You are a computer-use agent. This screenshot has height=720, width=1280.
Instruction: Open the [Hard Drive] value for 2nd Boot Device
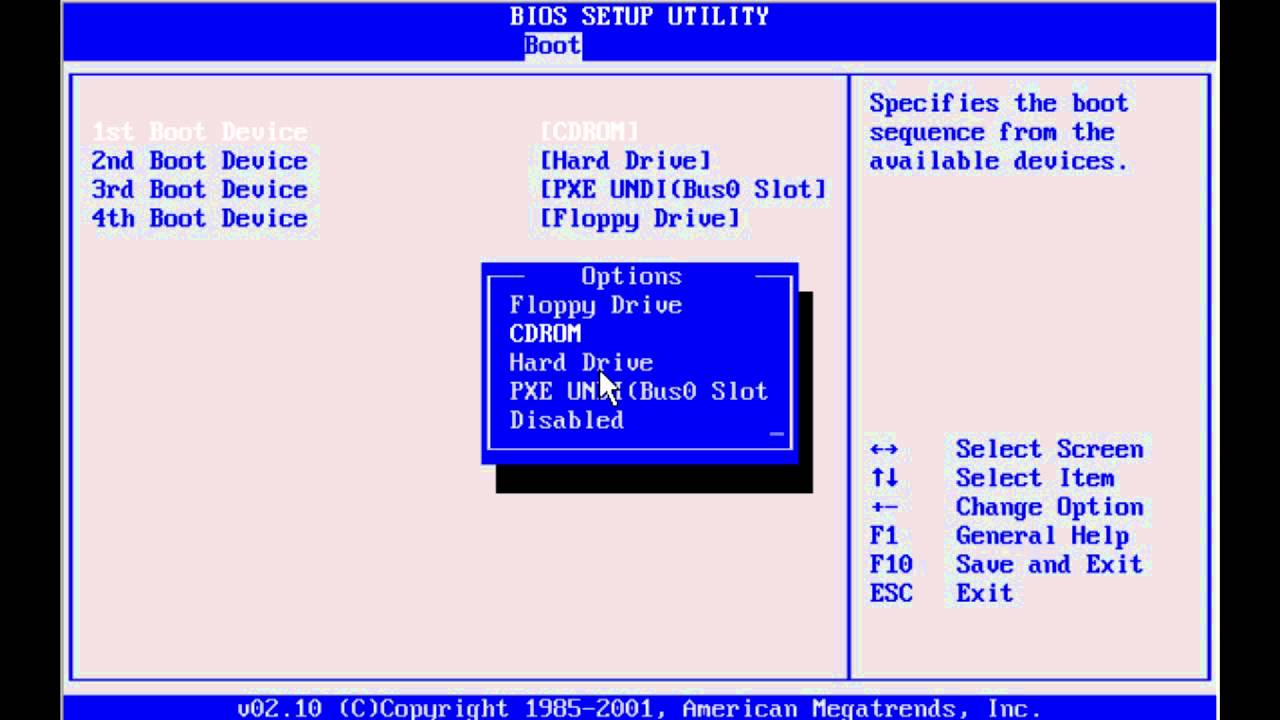click(x=625, y=161)
